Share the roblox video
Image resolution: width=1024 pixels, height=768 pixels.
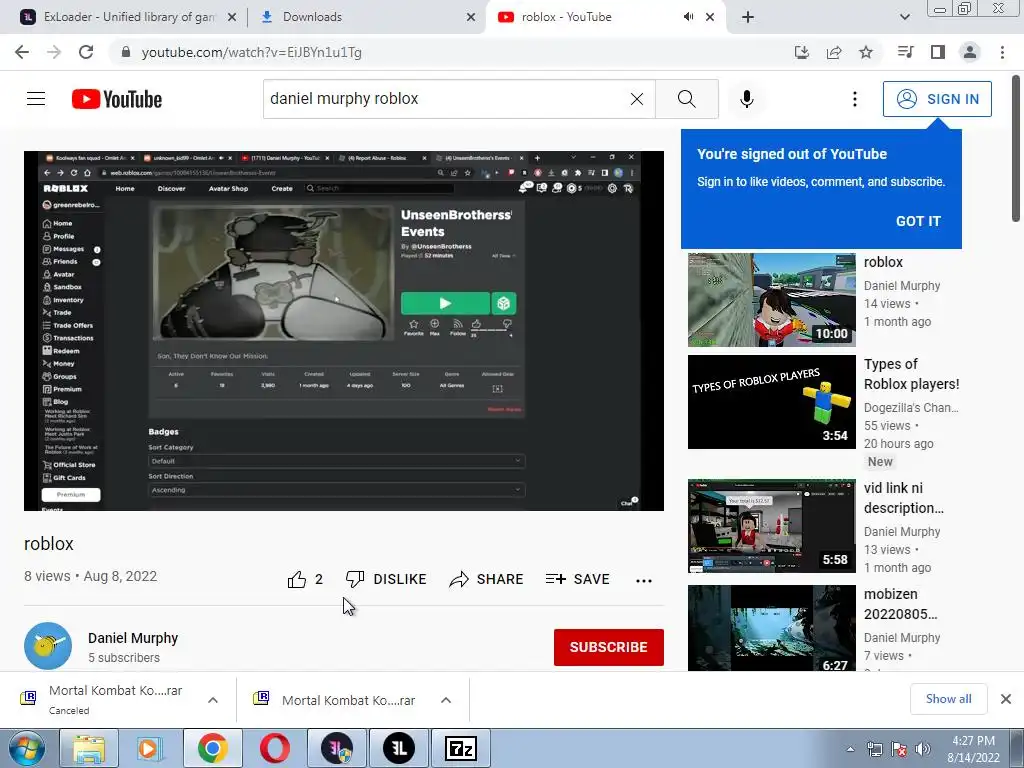coord(487,579)
